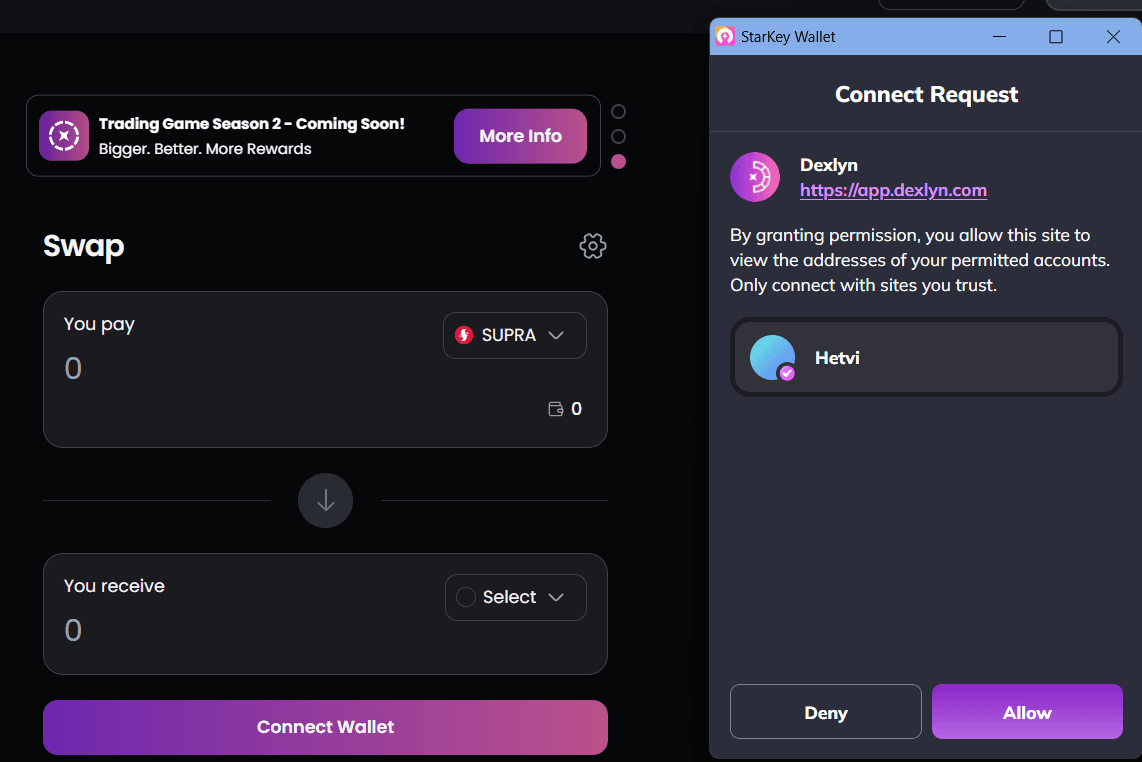This screenshot has width=1142, height=762.
Task: Click the red SUPRA token icon
Action: 464,335
